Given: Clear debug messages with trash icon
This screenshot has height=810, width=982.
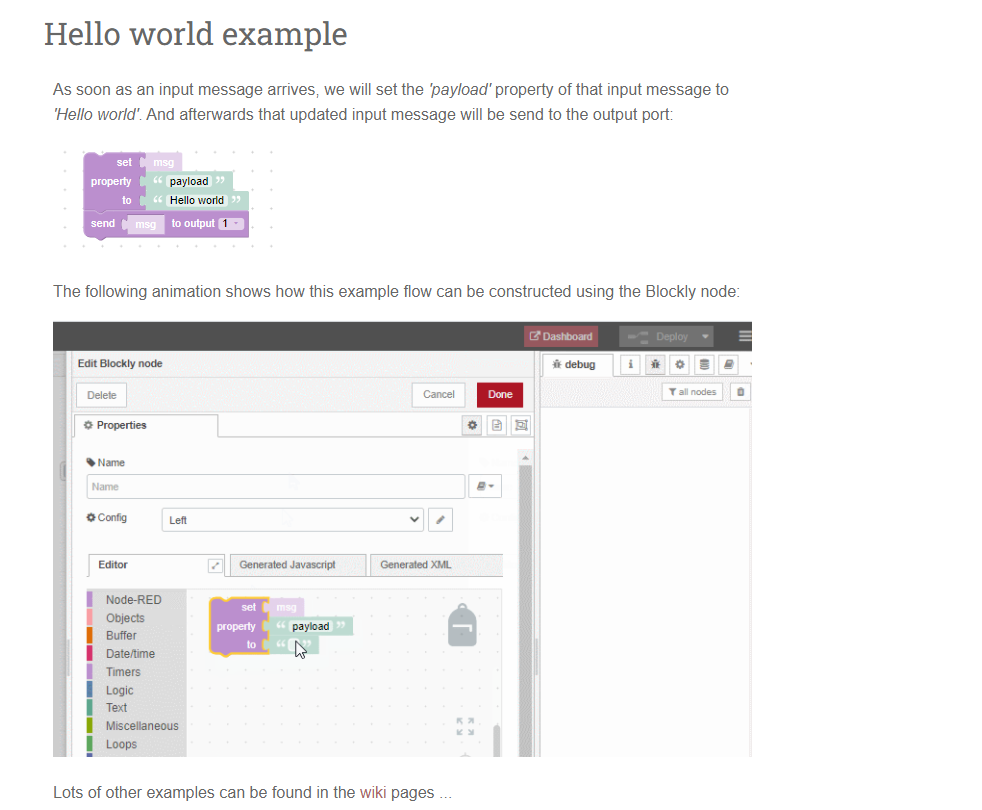Looking at the screenshot, I should tap(740, 392).
